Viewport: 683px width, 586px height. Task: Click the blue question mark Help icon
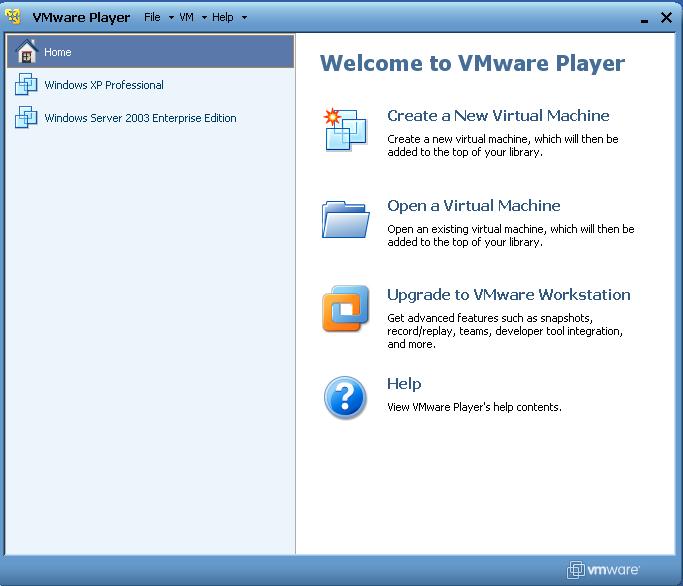[x=345, y=397]
